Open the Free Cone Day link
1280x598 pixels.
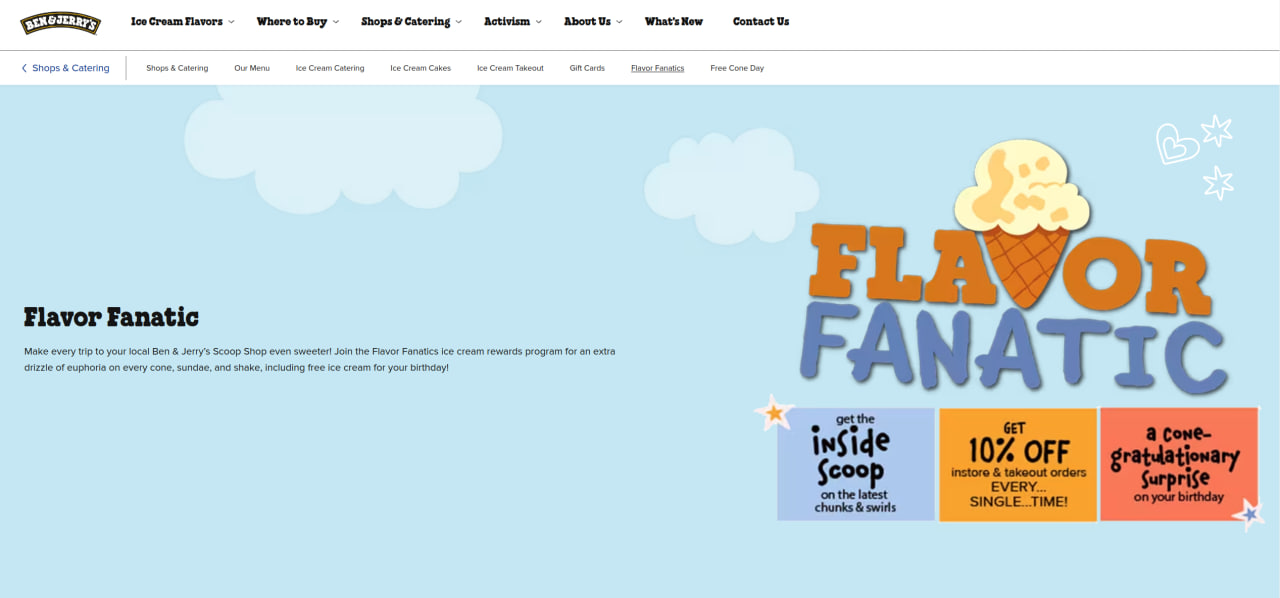pyautogui.click(x=737, y=68)
